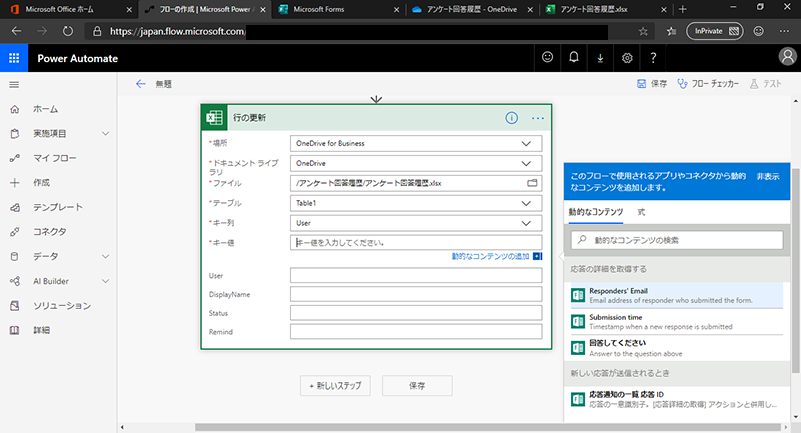Click the browser back arrow

point(16,31)
